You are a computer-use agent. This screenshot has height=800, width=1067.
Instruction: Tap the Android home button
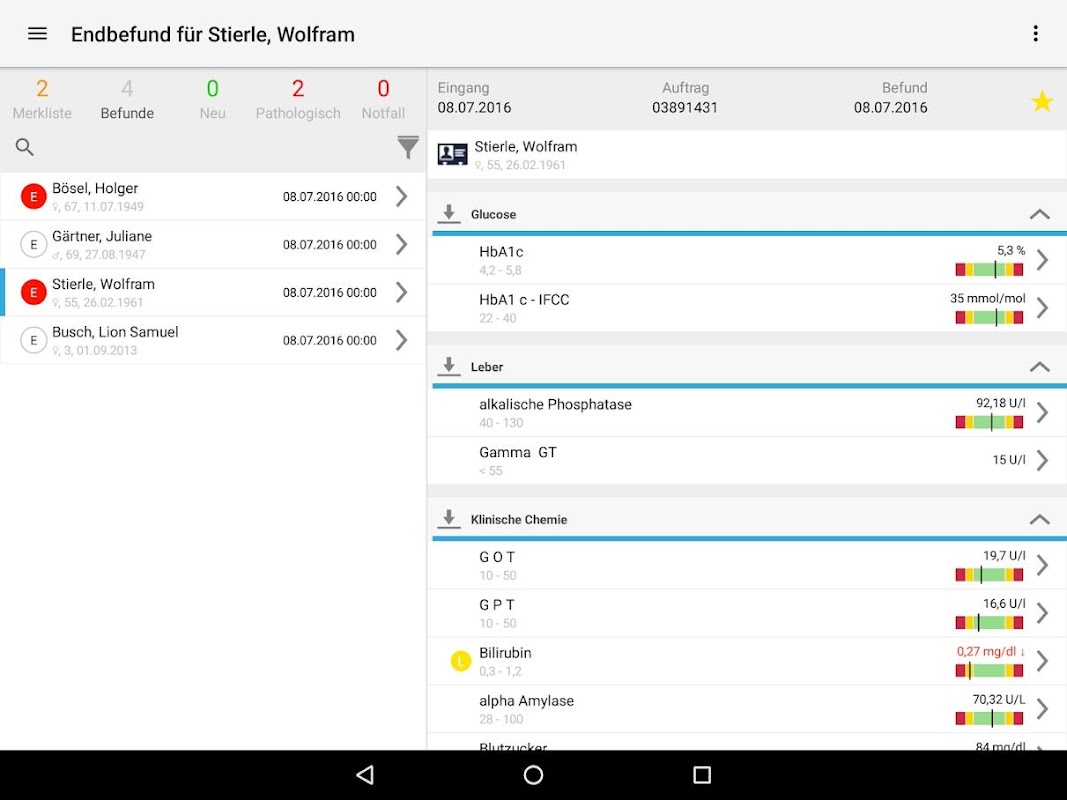click(534, 775)
